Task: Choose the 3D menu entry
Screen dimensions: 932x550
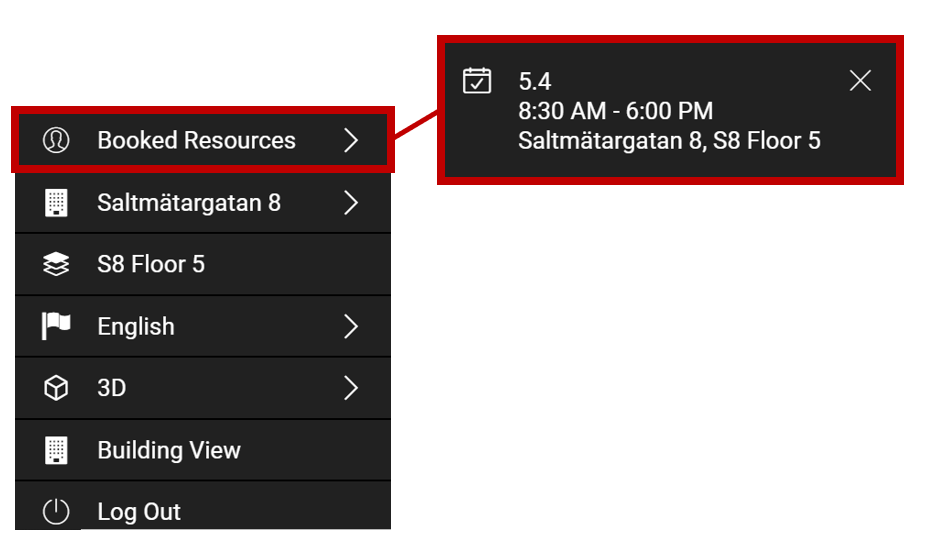Action: 203,388
